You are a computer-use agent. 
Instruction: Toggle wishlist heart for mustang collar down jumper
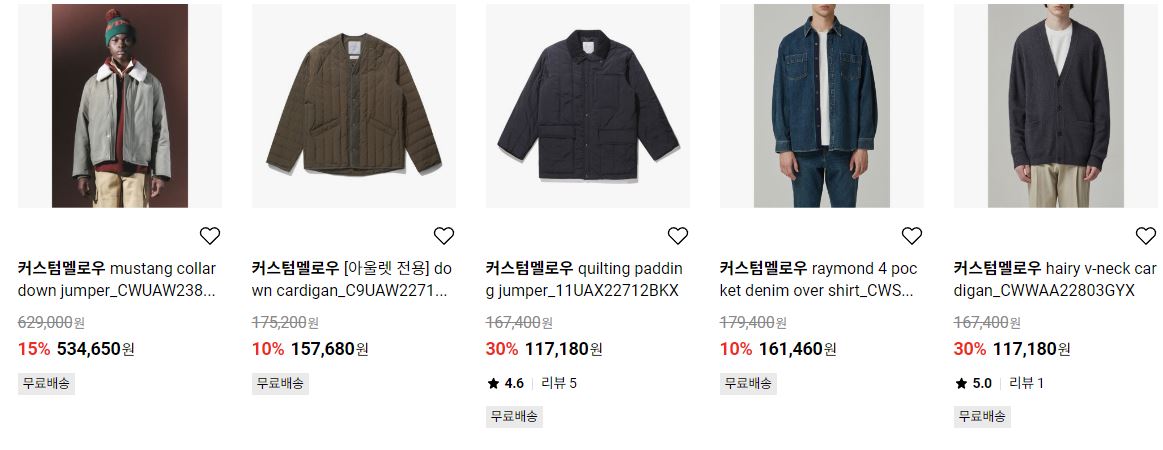coord(210,236)
